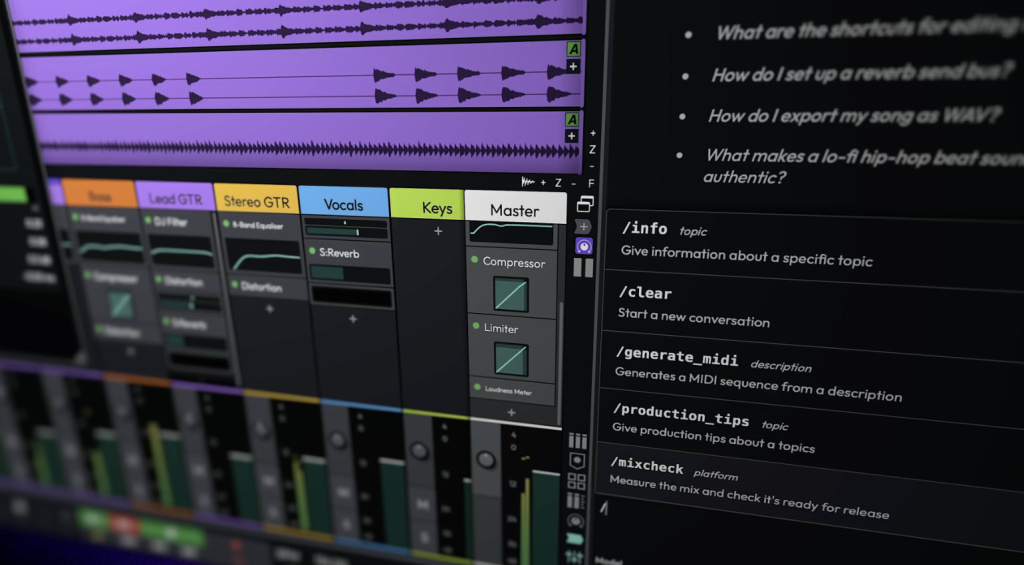Viewport: 1024px width, 565px height.
Task: Open the Master Limiter curve display
Action: point(511,359)
